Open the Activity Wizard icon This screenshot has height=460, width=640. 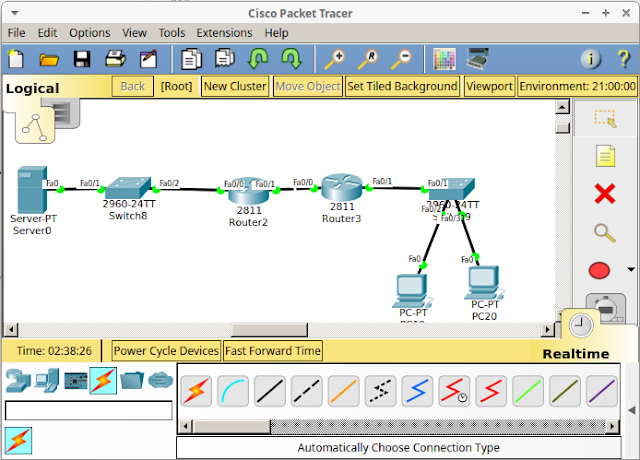click(149, 59)
